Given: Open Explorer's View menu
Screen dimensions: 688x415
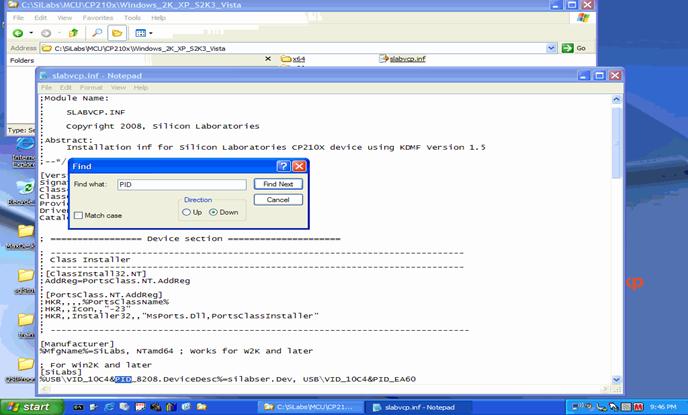Looking at the screenshot, I should [64, 18].
